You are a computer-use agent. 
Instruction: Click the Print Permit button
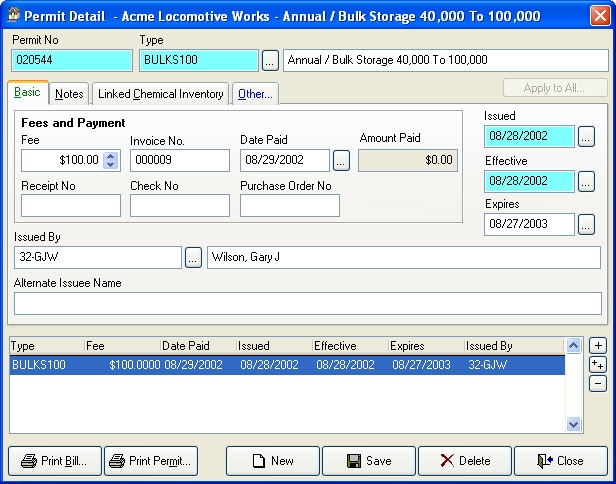(x=151, y=461)
